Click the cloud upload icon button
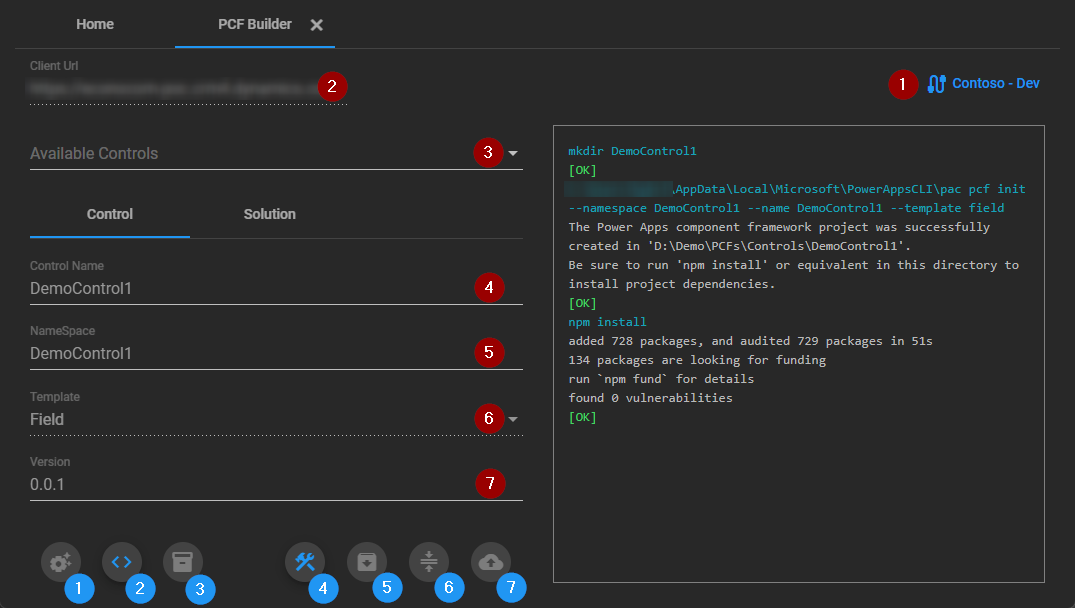The height and width of the screenshot is (608, 1075). pos(490,562)
